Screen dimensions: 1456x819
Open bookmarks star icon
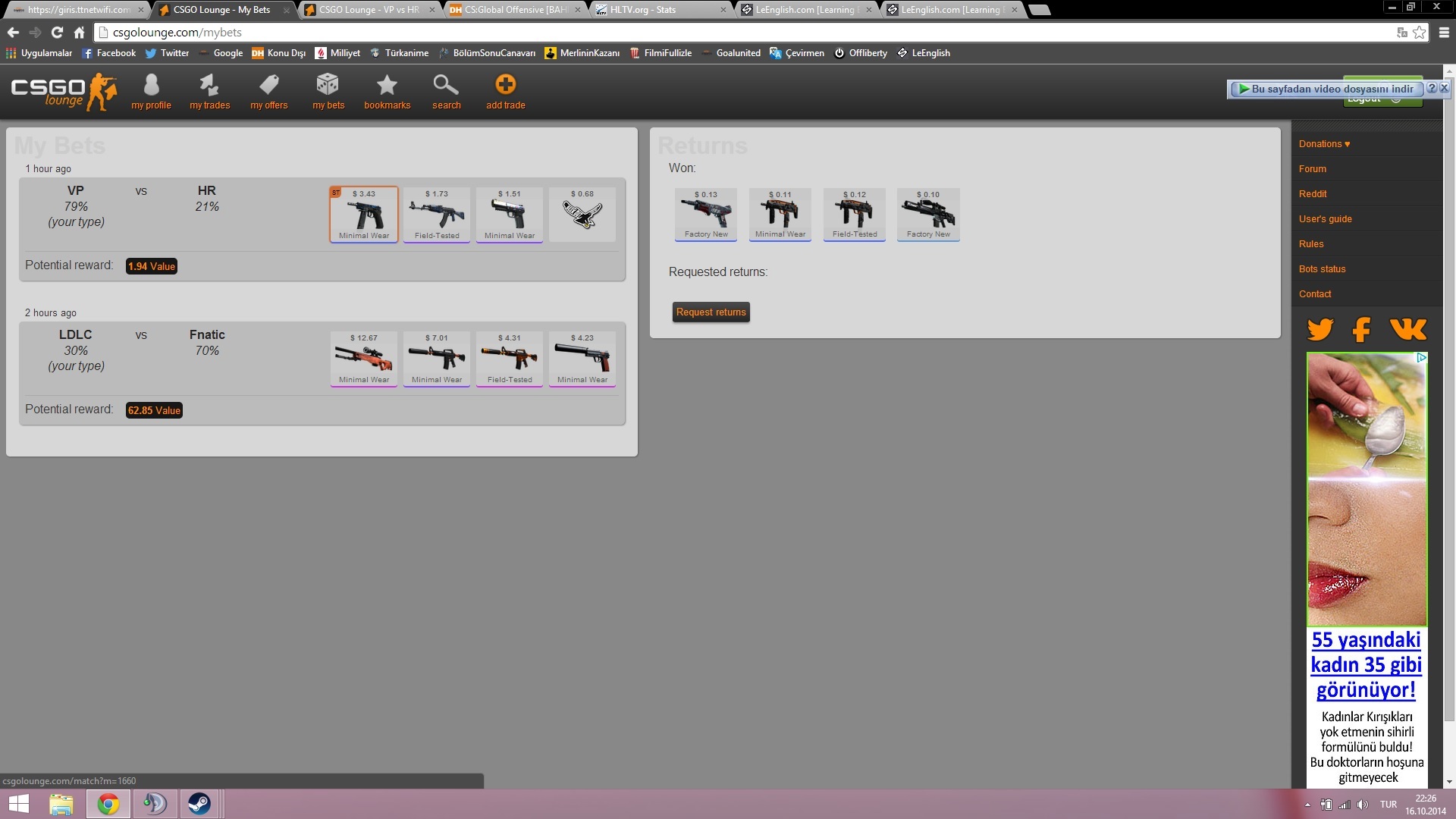point(387,92)
